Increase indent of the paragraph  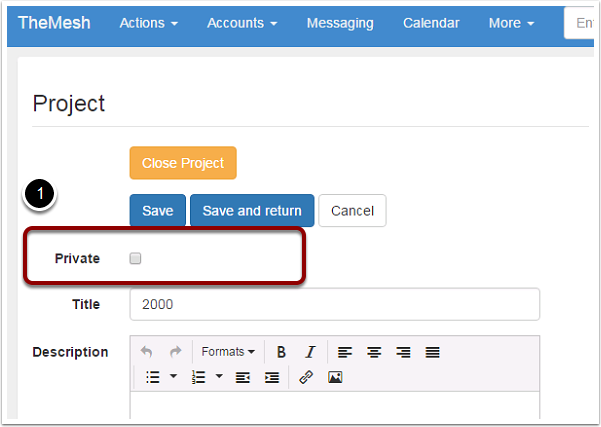click(x=272, y=378)
